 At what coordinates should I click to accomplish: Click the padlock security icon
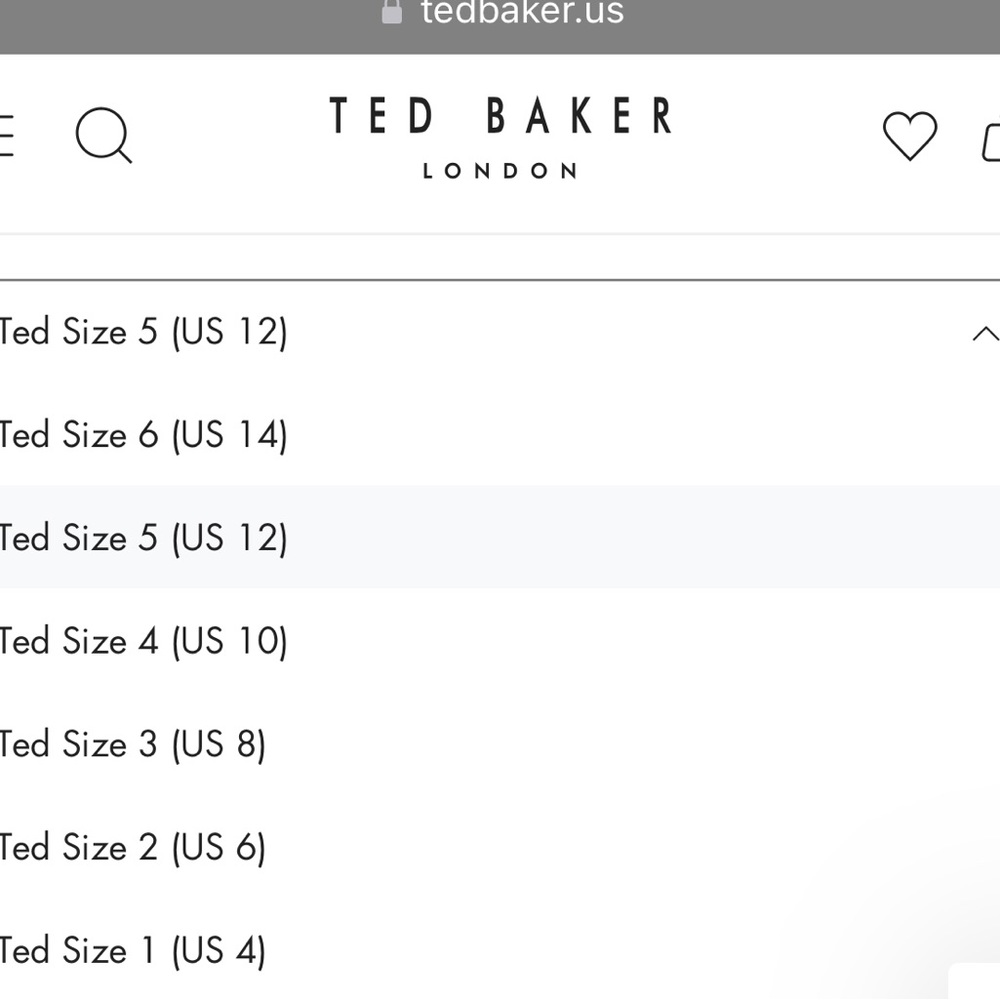[392, 12]
